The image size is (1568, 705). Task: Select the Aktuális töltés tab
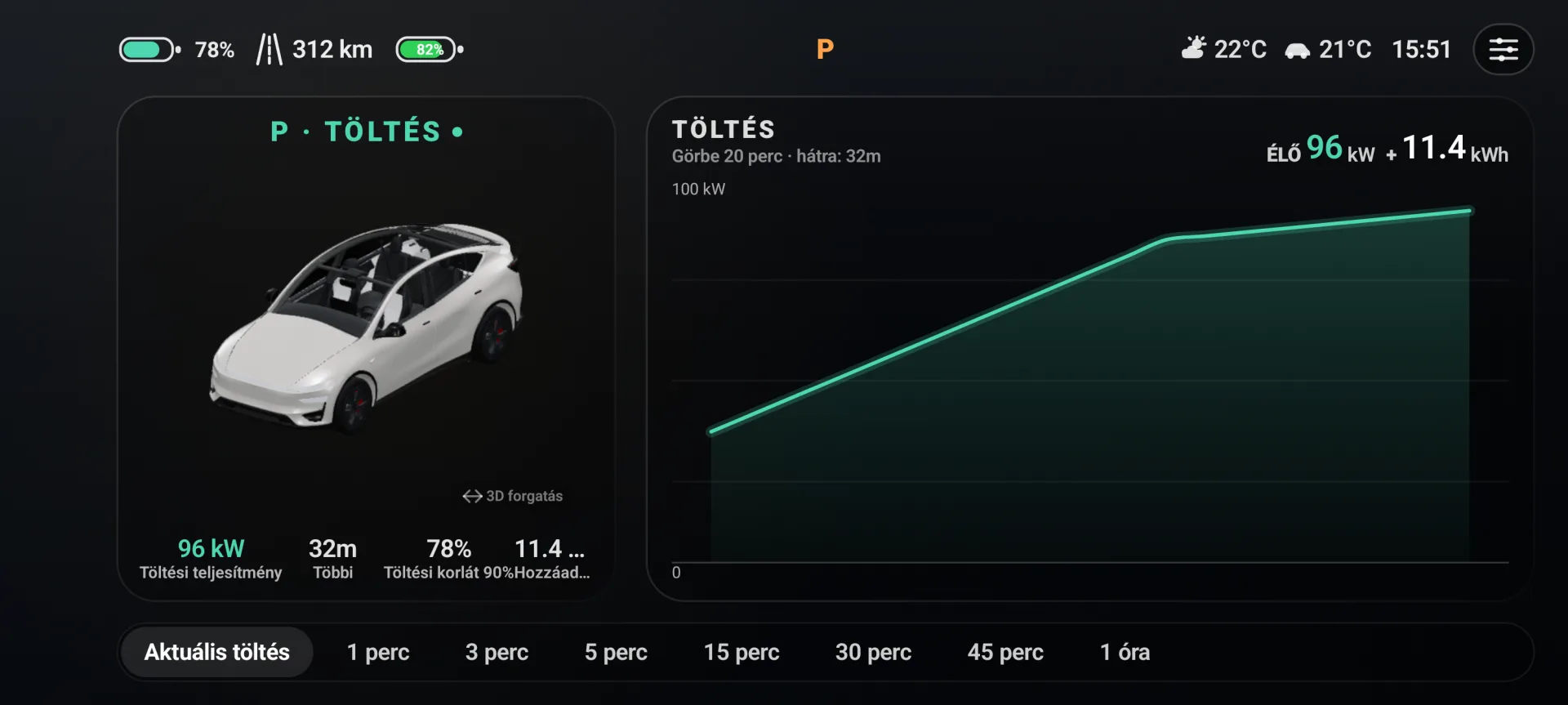217,652
